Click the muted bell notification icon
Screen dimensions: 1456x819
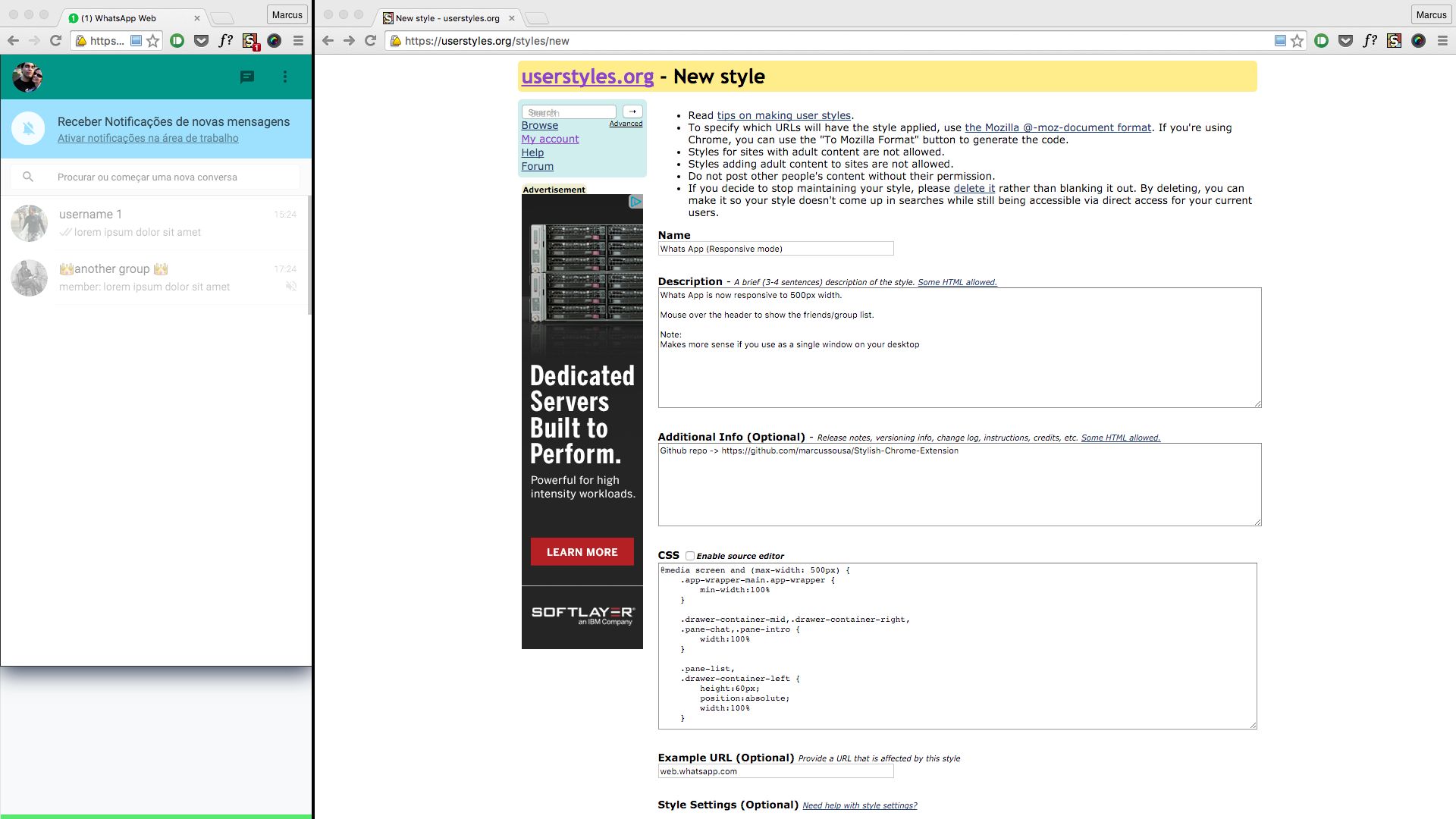tap(29, 128)
